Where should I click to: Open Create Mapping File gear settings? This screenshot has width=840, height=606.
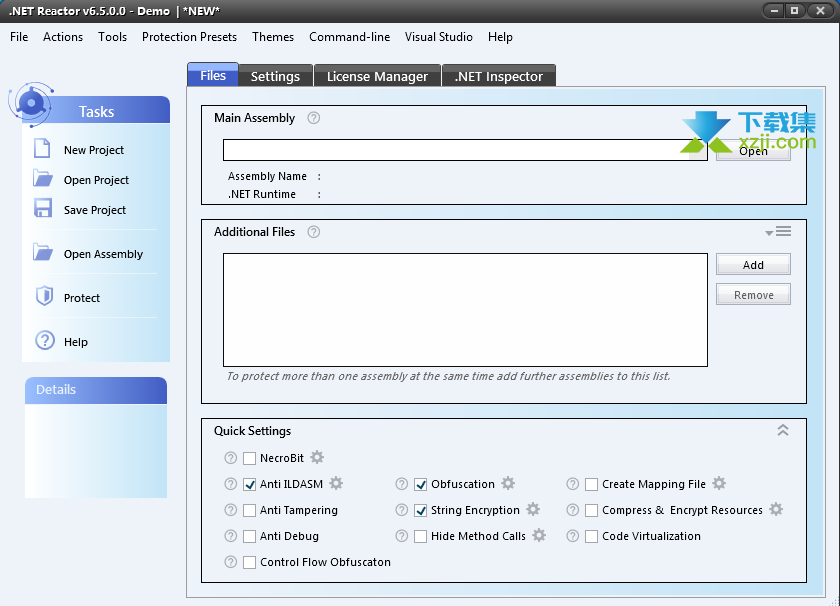click(719, 484)
